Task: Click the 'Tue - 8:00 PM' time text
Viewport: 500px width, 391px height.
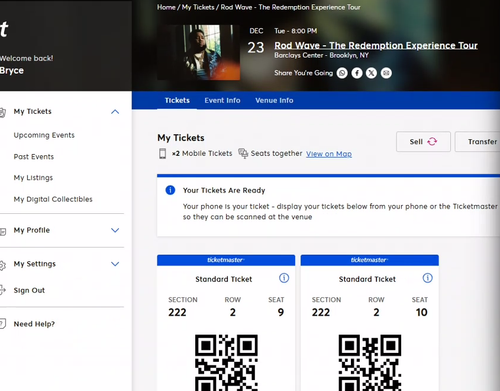Action: coord(296,31)
